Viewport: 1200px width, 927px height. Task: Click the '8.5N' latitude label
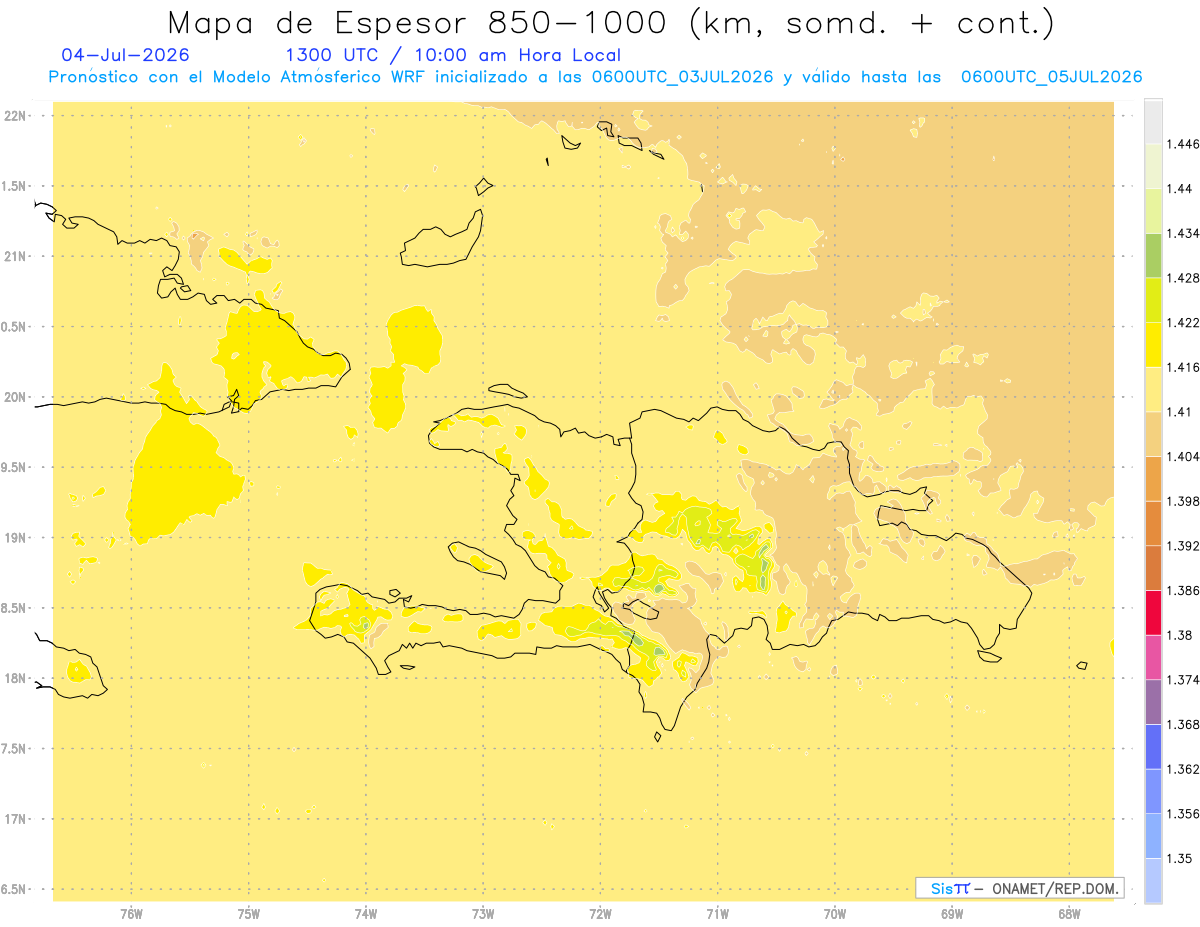[15, 608]
